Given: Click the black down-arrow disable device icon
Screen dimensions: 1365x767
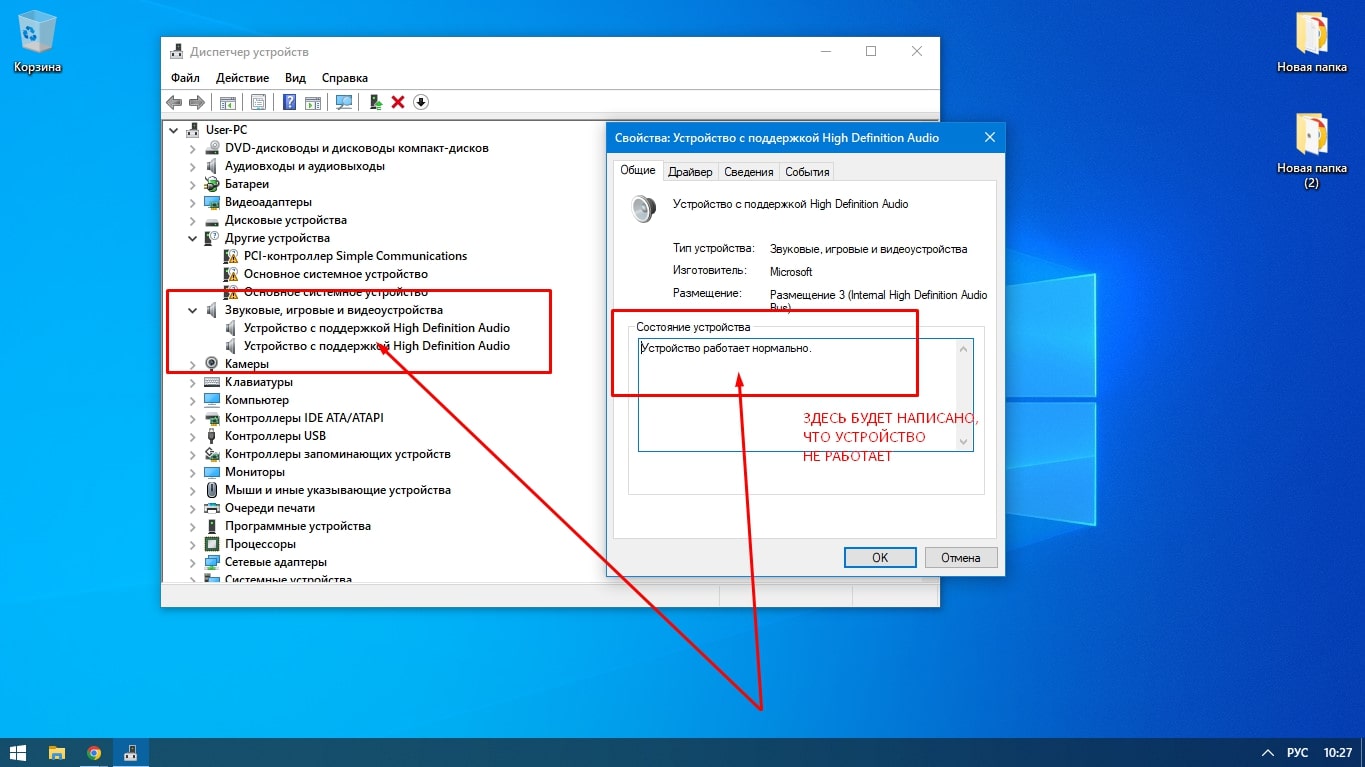Looking at the screenshot, I should point(421,102).
